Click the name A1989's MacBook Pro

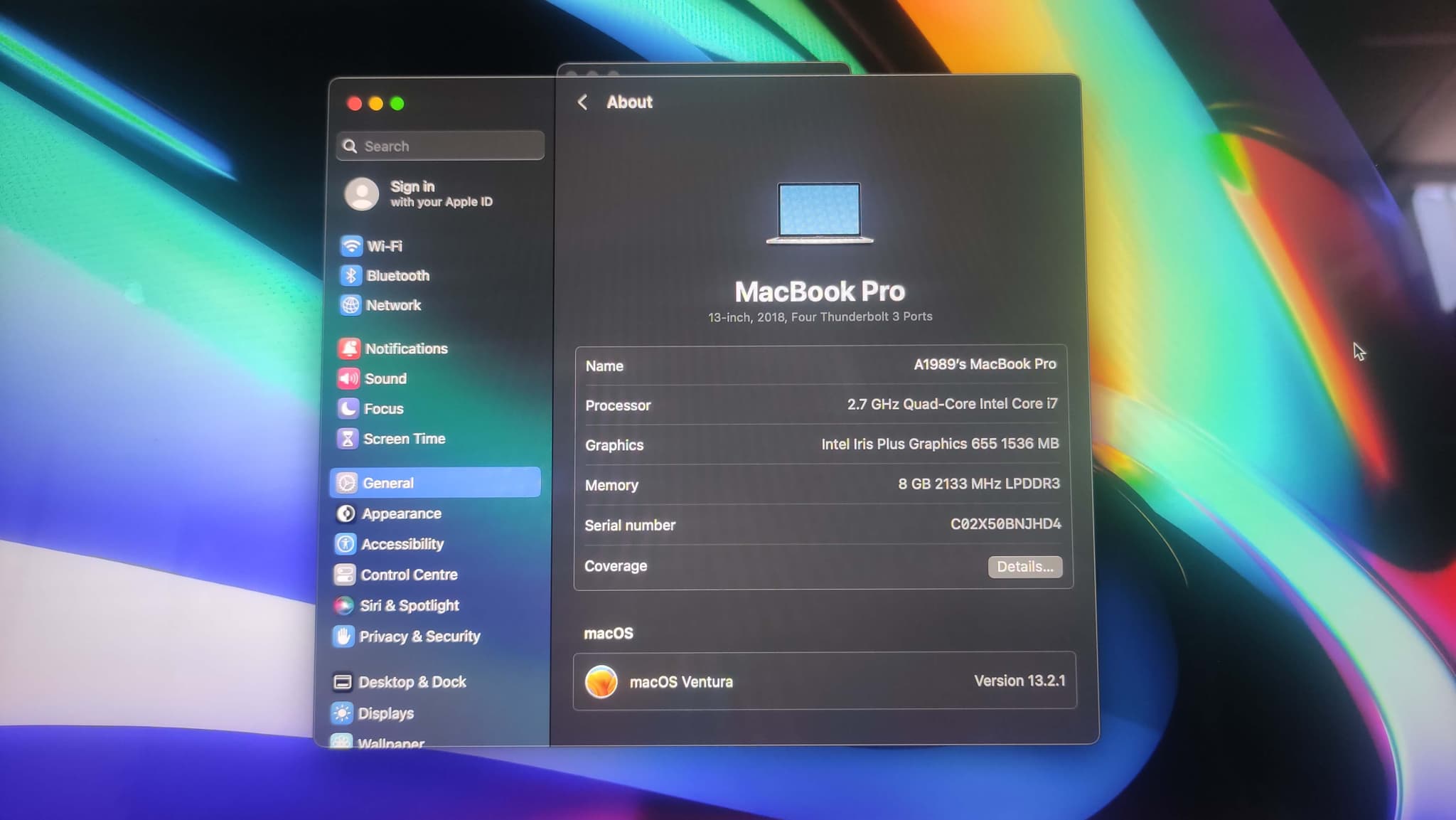[x=985, y=364]
